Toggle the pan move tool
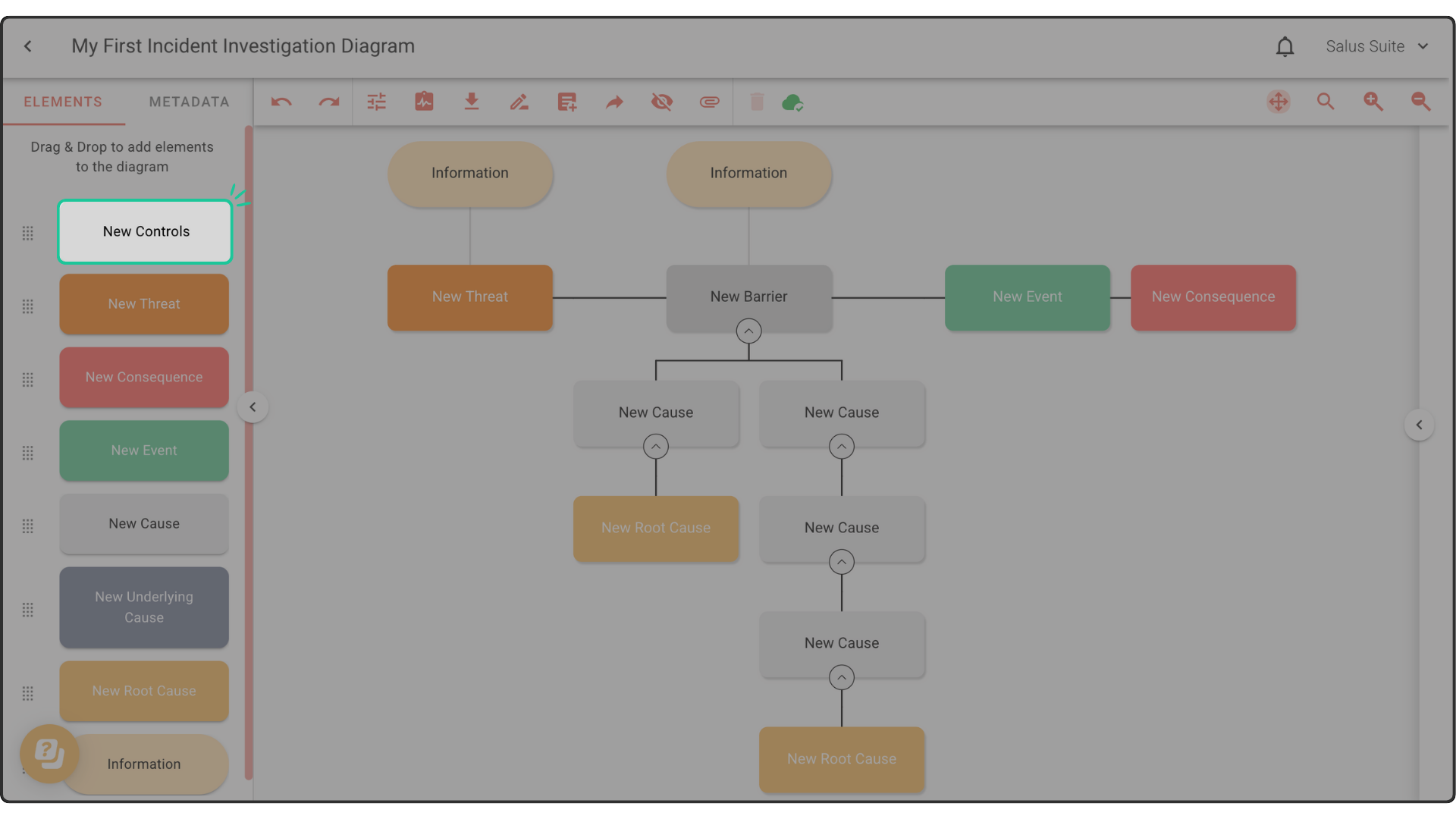 tap(1279, 102)
